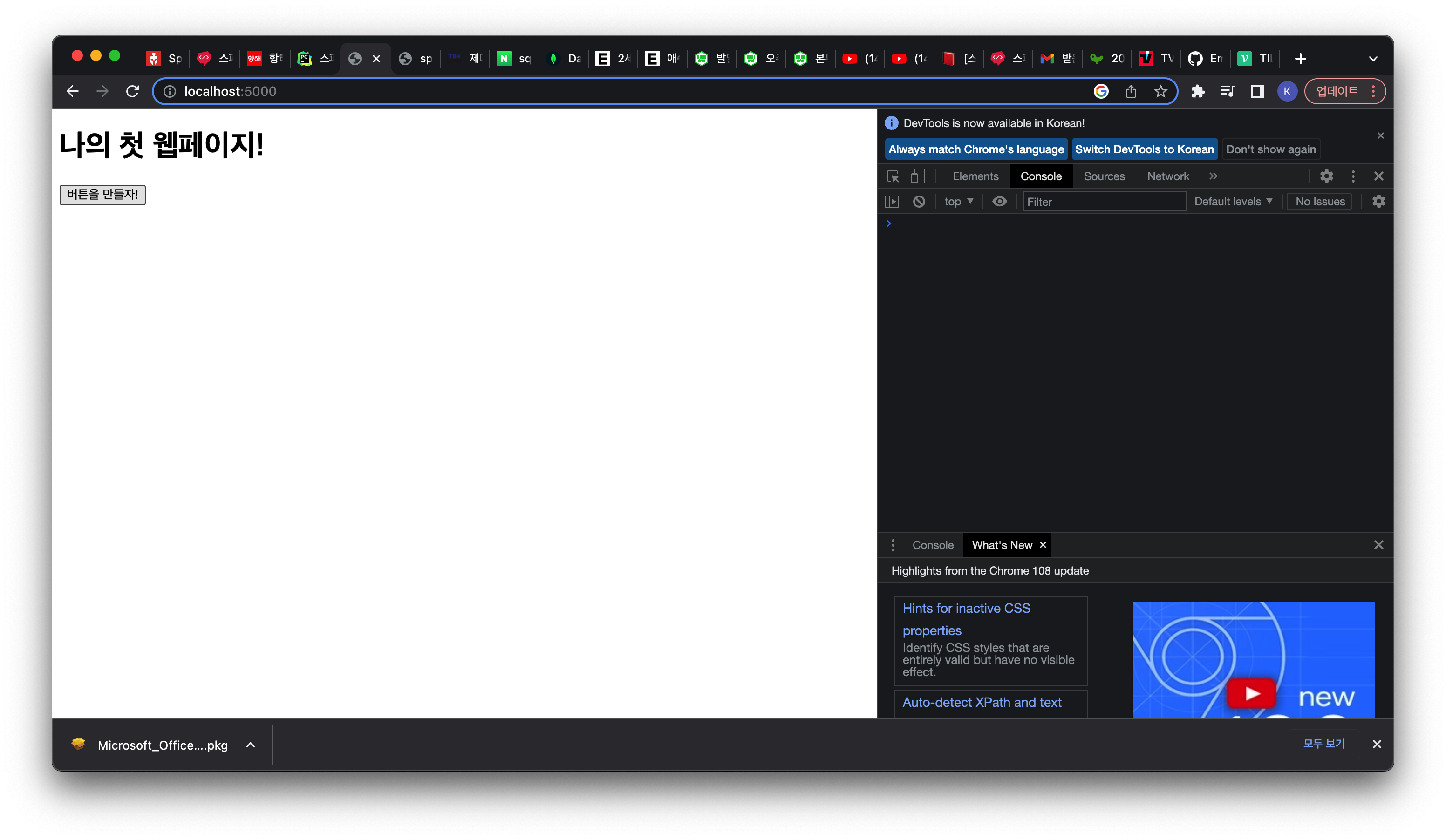Screen dimensions: 1446x840
Task: Go back to the previous page
Action: coord(72,91)
